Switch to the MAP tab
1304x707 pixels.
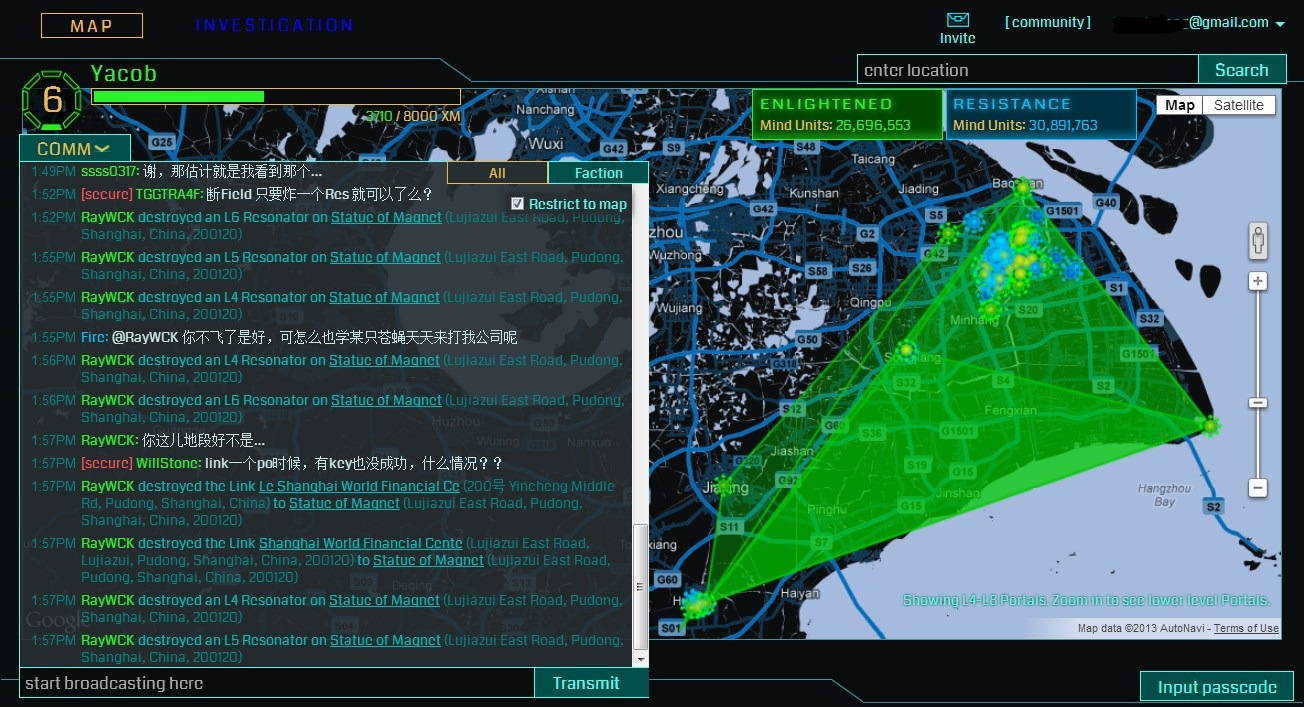tap(92, 26)
